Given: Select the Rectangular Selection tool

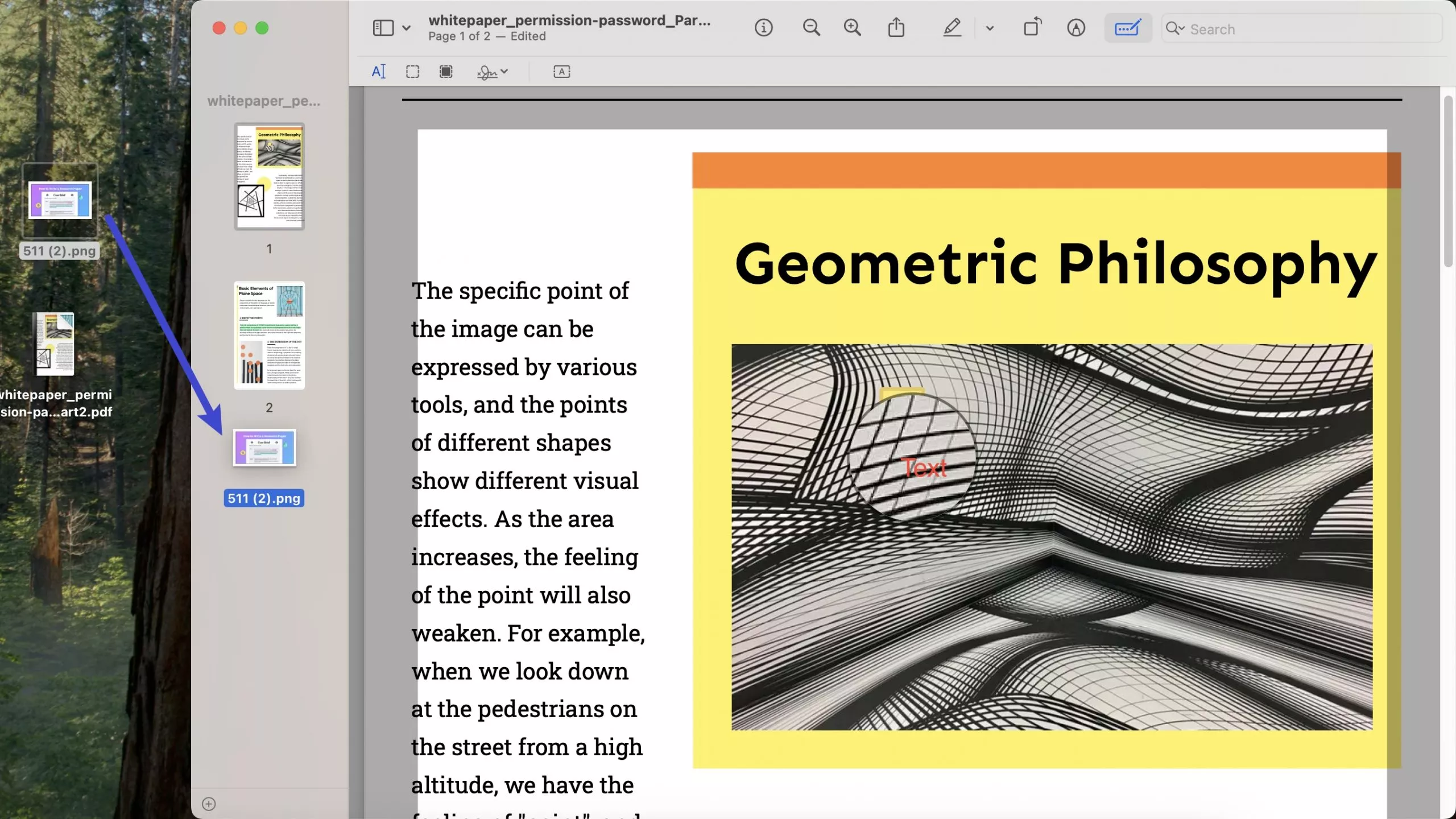Looking at the screenshot, I should coord(412,72).
